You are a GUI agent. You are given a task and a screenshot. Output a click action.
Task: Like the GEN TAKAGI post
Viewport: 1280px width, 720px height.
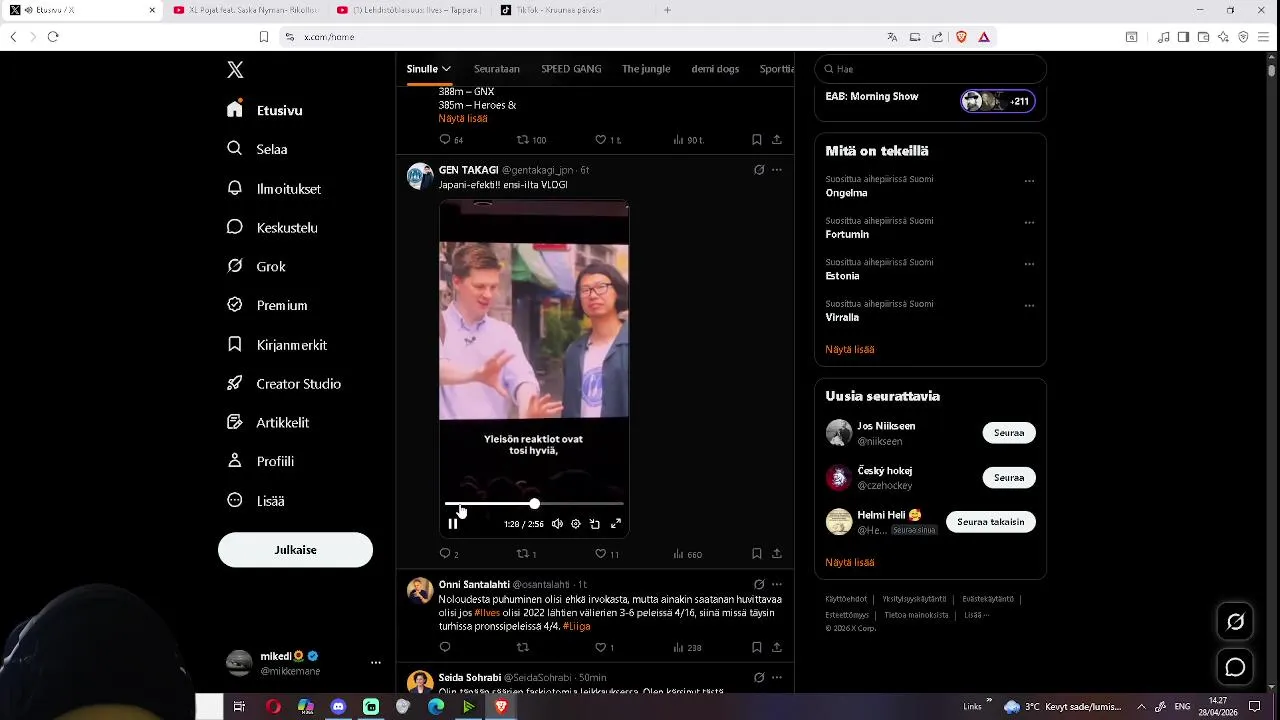pos(607,554)
